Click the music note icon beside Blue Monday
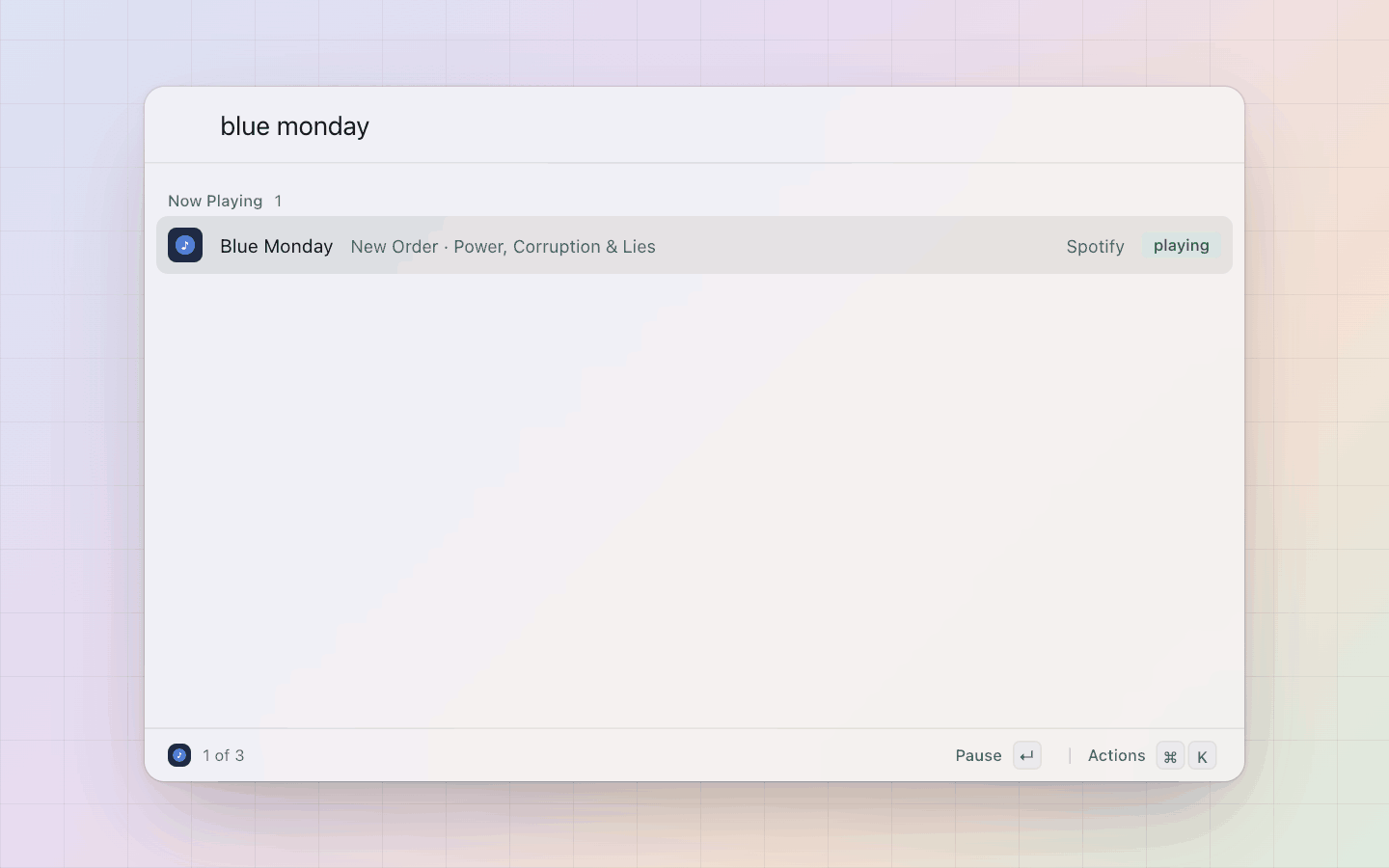Viewport: 1389px width, 868px height. [x=185, y=245]
